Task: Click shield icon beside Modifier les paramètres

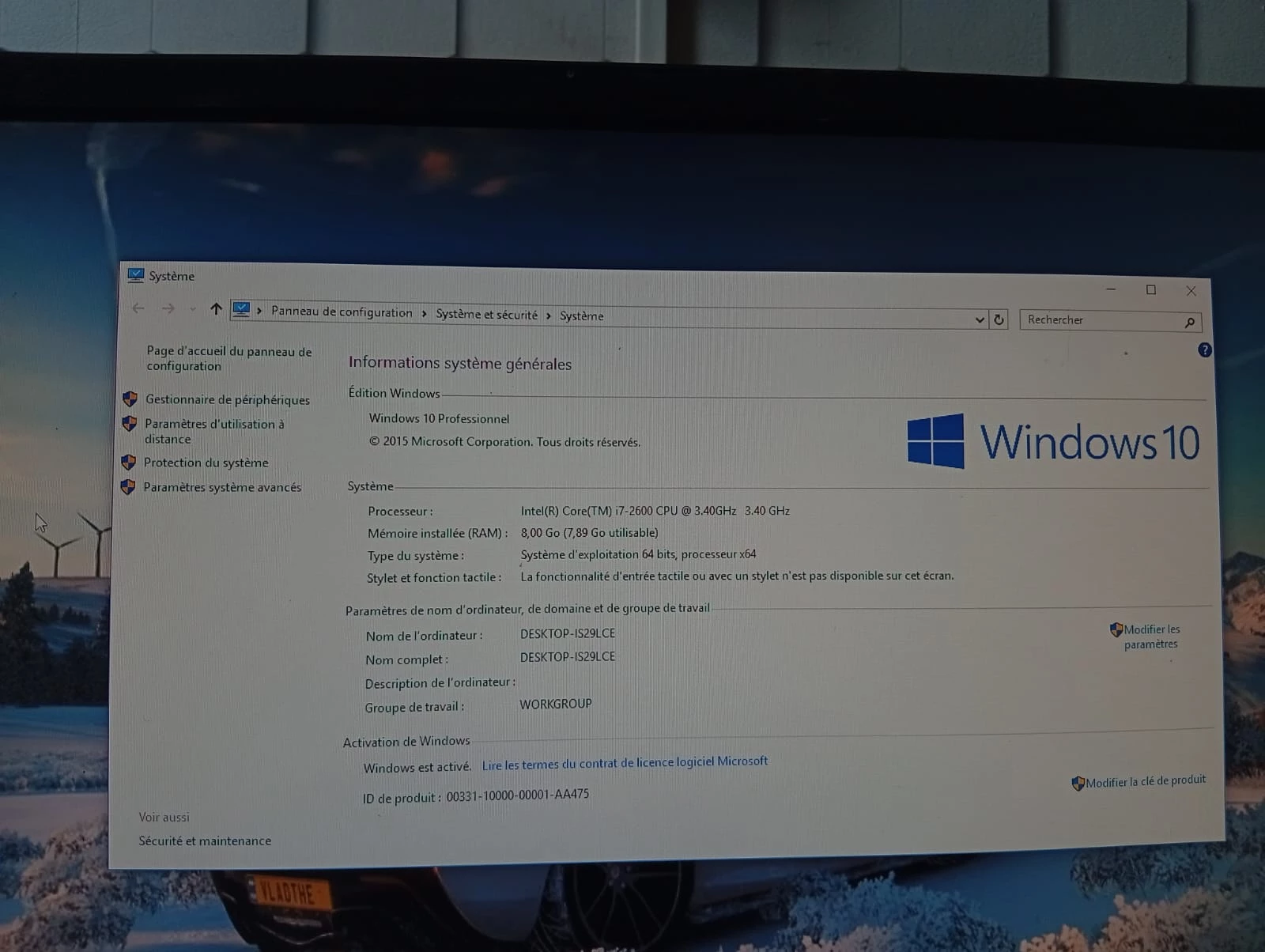Action: [1116, 629]
